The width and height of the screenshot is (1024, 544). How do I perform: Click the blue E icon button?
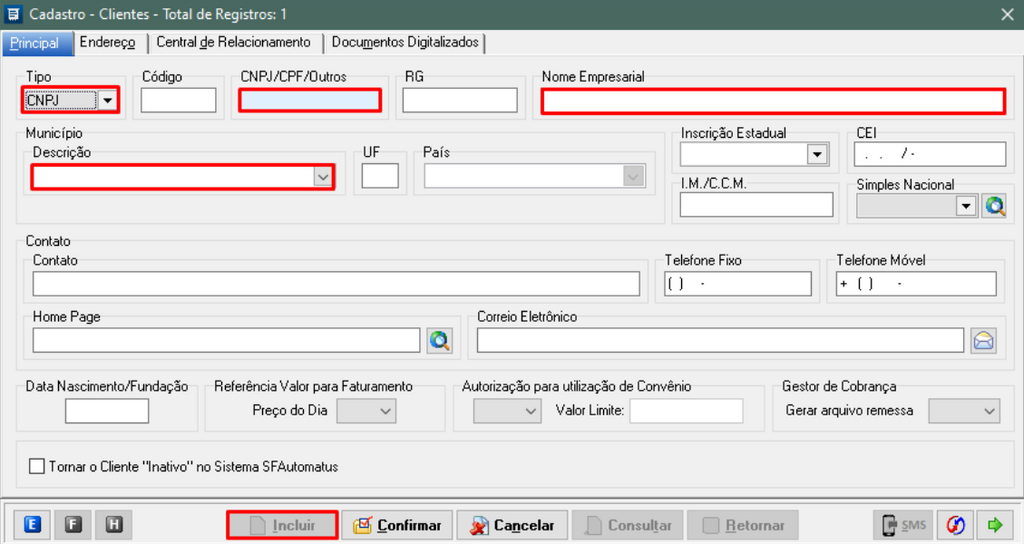pos(32,524)
